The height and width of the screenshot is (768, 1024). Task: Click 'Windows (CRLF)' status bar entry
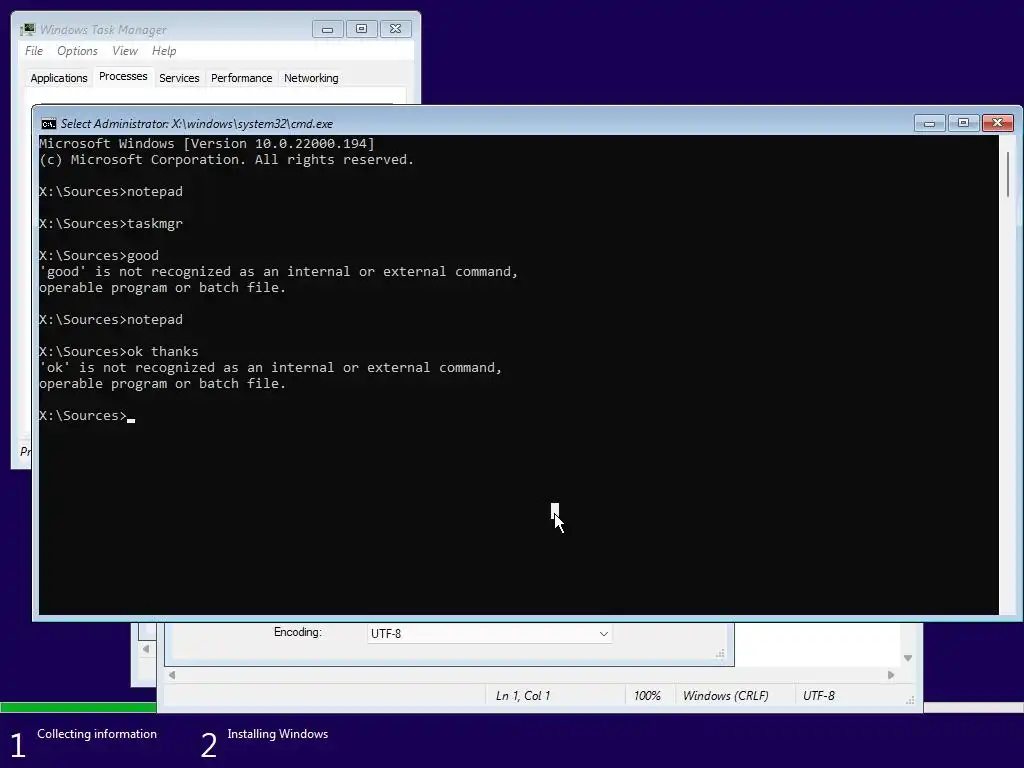click(x=726, y=696)
